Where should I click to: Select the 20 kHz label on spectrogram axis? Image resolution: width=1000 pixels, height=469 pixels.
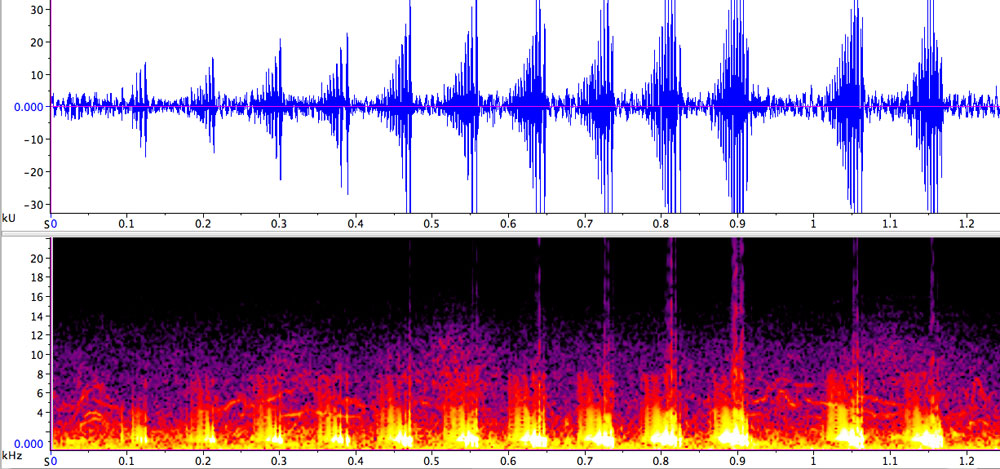tap(37, 258)
